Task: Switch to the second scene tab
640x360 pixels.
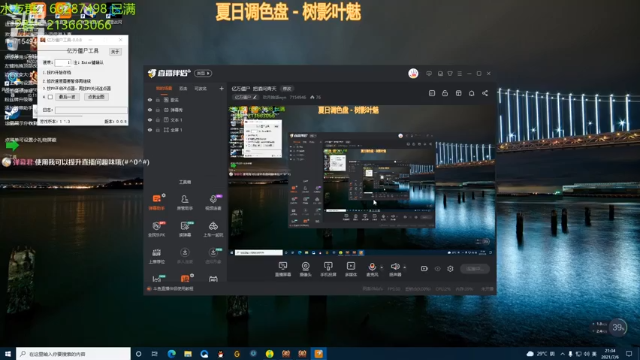Action: [x=183, y=88]
